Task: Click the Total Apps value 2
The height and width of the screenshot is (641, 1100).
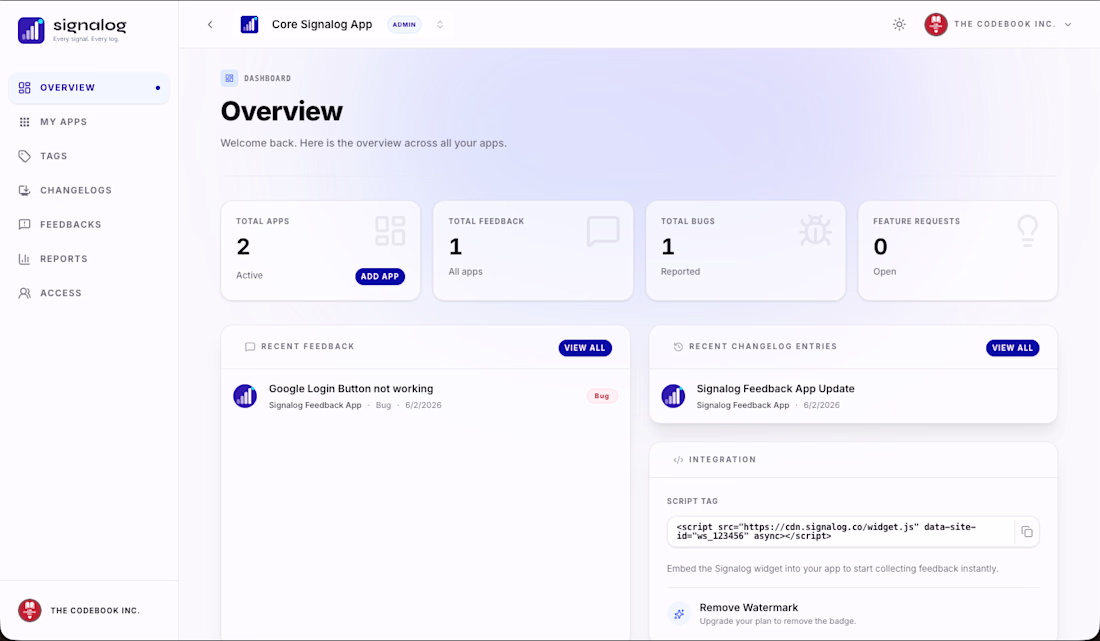Action: [243, 247]
